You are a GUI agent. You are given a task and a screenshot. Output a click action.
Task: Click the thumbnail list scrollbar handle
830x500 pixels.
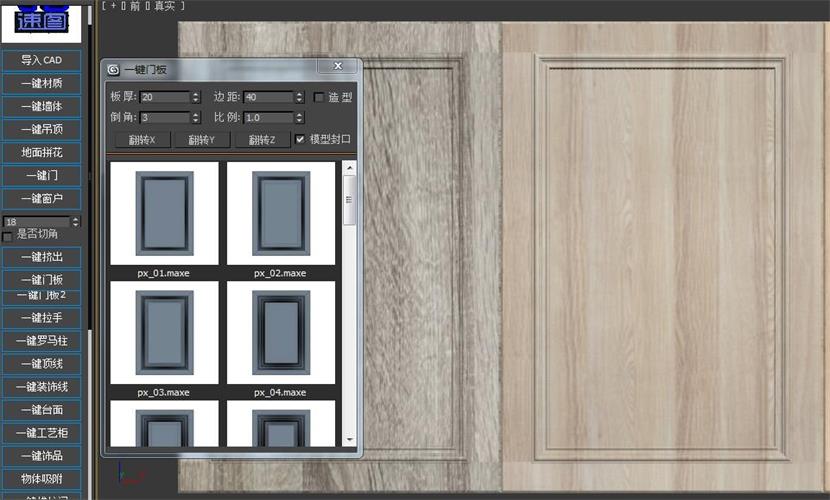[349, 200]
